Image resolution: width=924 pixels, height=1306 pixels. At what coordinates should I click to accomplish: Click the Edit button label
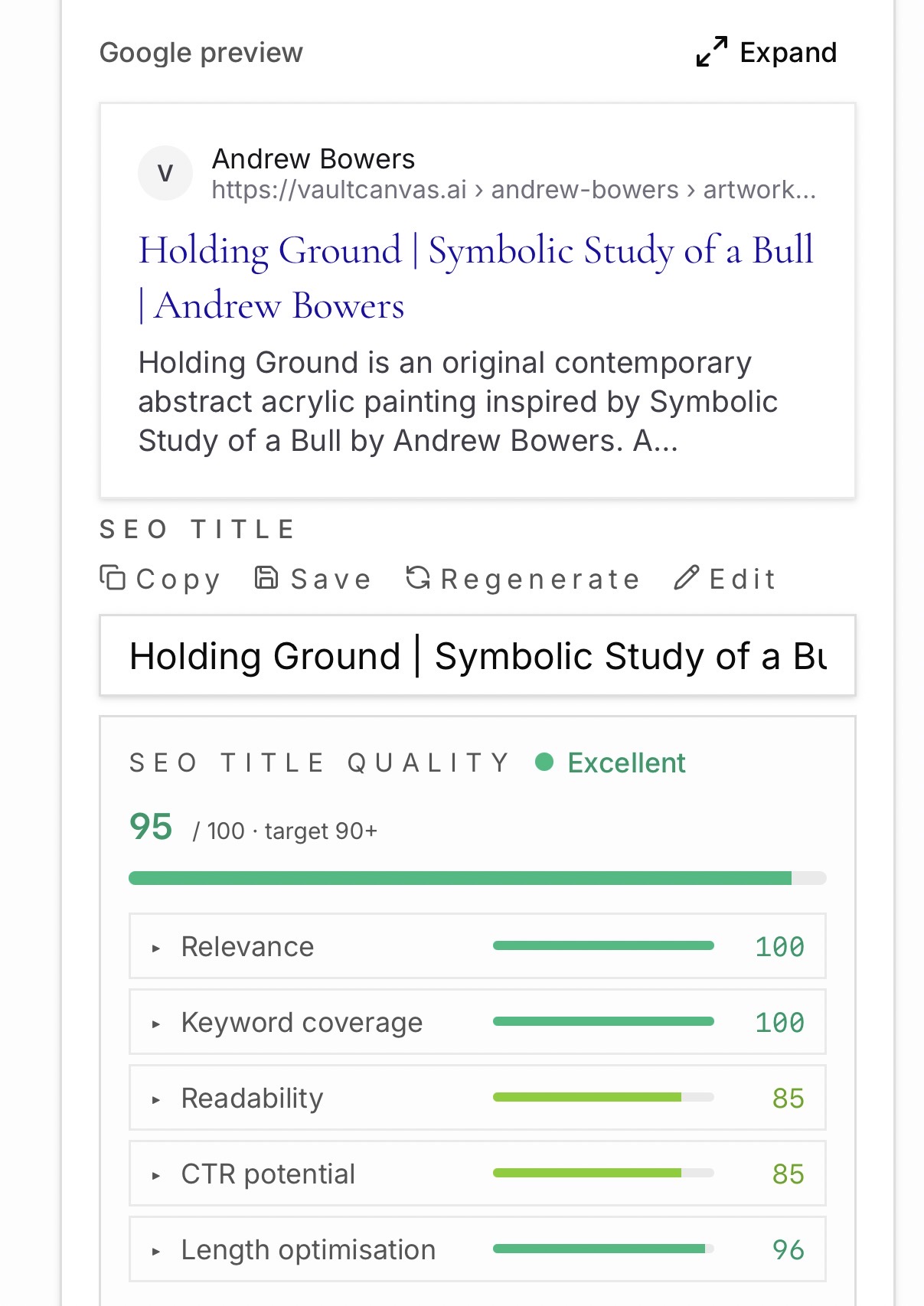click(743, 580)
